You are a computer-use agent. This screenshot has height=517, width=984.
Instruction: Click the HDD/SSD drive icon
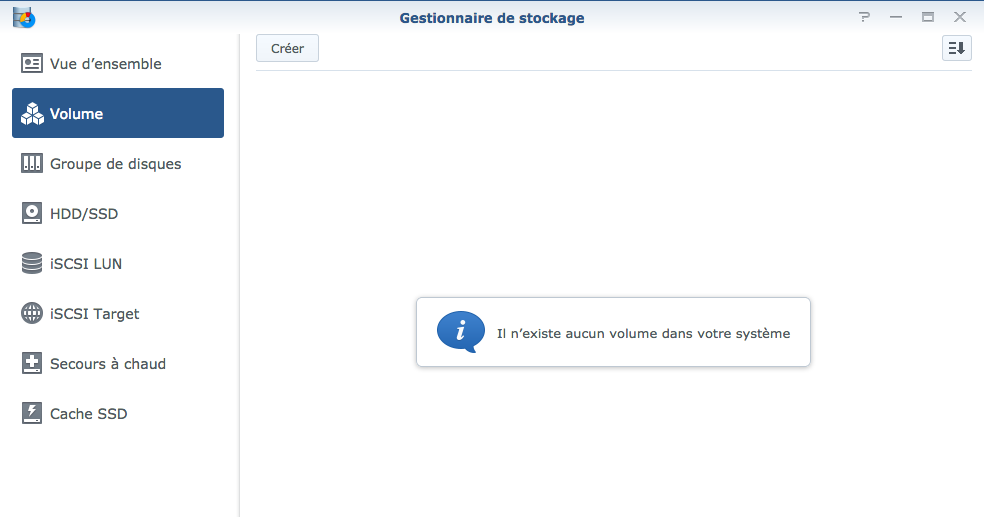pyautogui.click(x=31, y=213)
